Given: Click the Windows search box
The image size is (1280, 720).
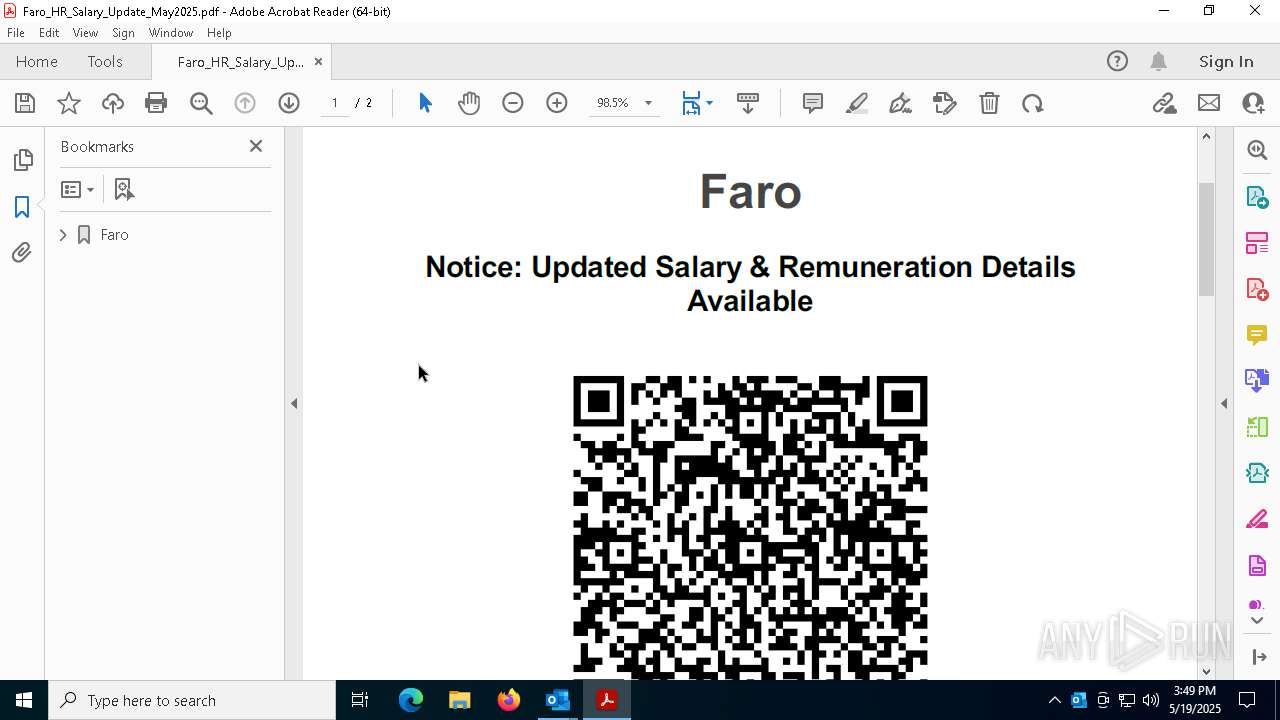Looking at the screenshot, I should point(192,700).
